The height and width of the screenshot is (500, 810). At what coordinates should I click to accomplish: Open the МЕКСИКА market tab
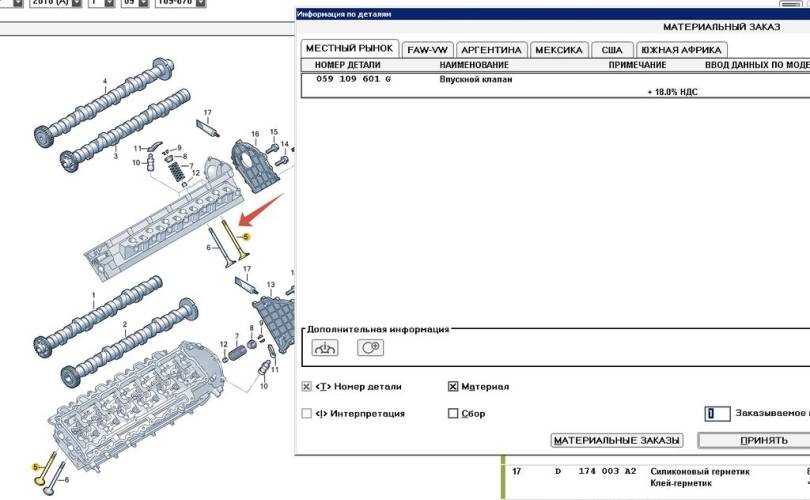[x=559, y=50]
